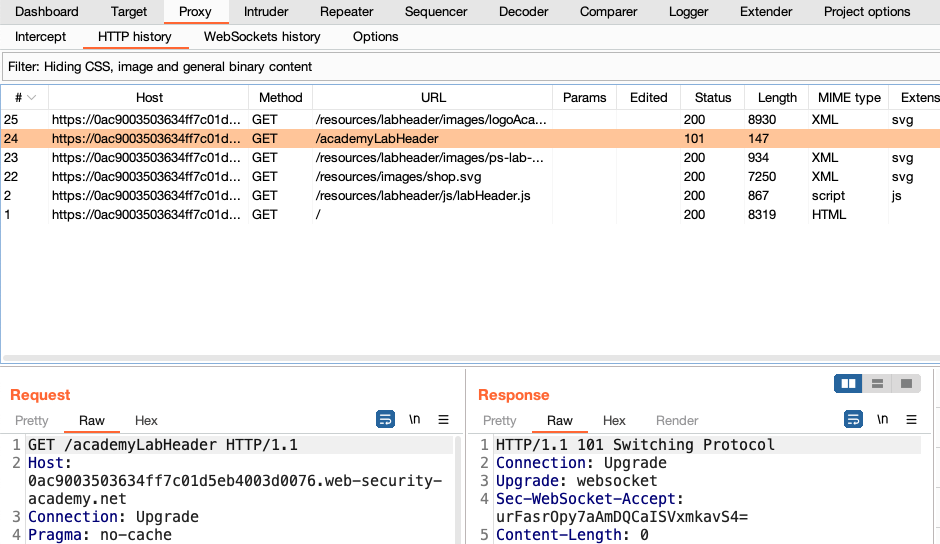Open the Comparer tab
The width and height of the screenshot is (940, 544).
pyautogui.click(x=608, y=11)
